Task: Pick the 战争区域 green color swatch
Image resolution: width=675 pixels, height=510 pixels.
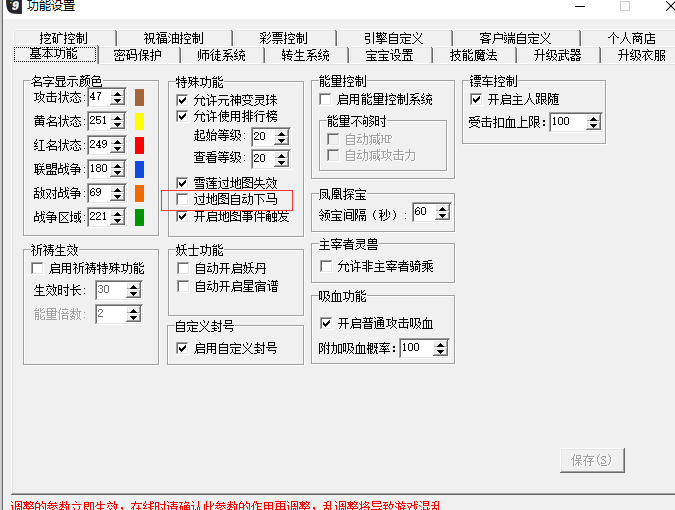Action: pyautogui.click(x=139, y=217)
